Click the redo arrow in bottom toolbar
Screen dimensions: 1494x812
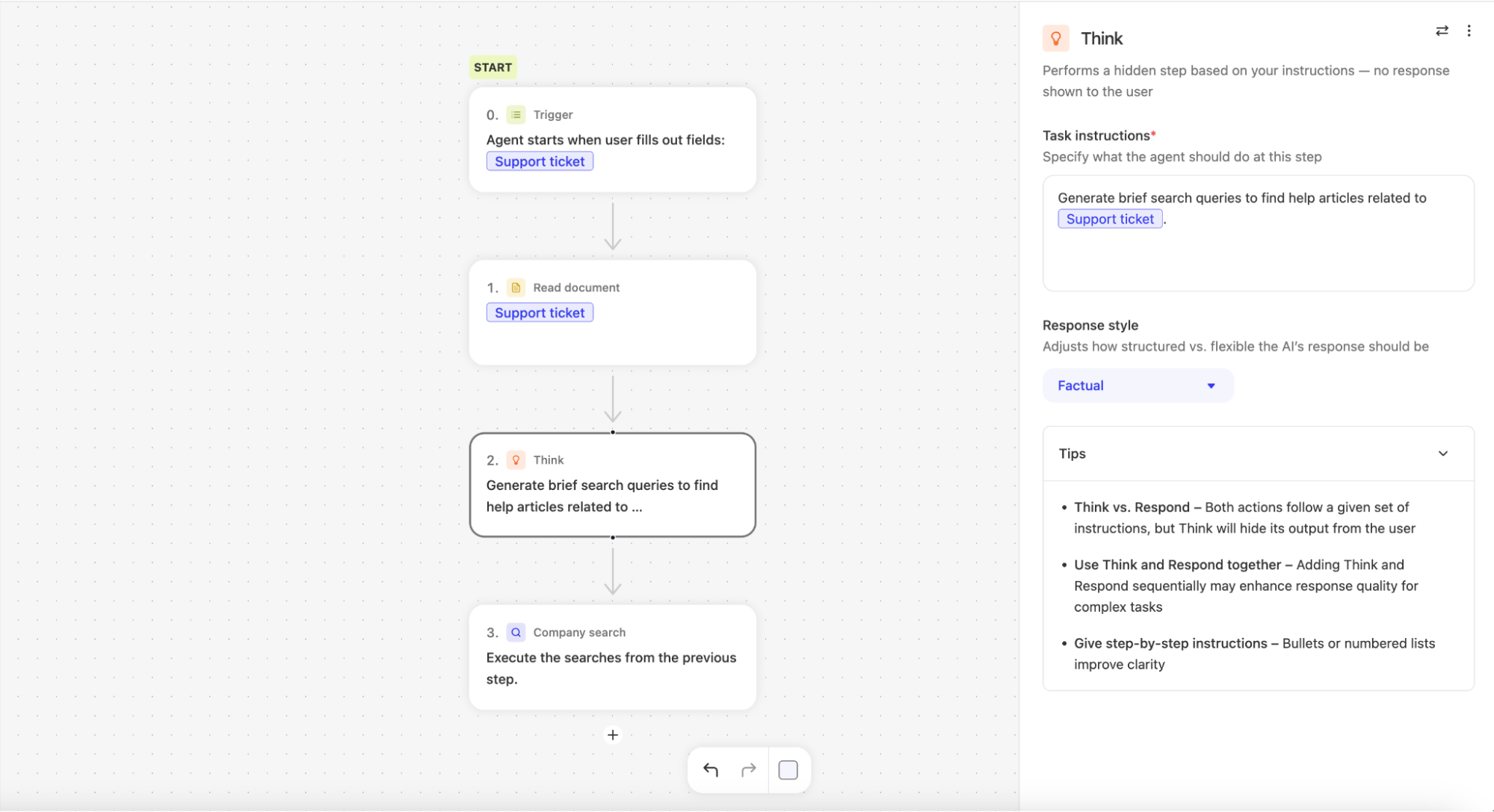coord(748,770)
